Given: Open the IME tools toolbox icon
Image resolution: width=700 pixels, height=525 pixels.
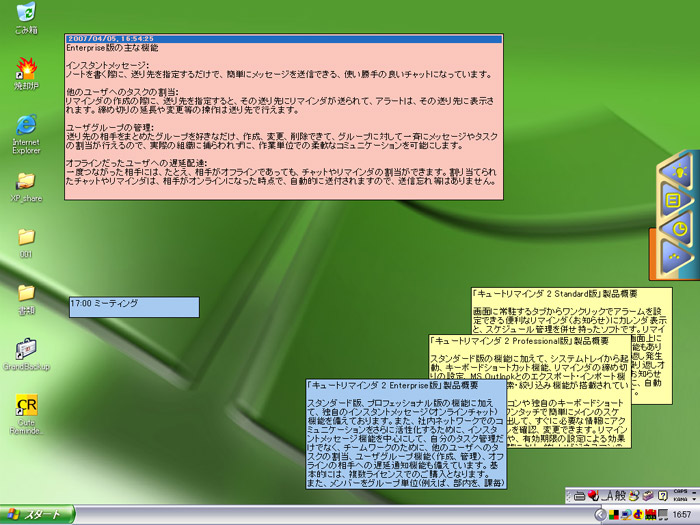Looking at the screenshot, I should pos(648,496).
